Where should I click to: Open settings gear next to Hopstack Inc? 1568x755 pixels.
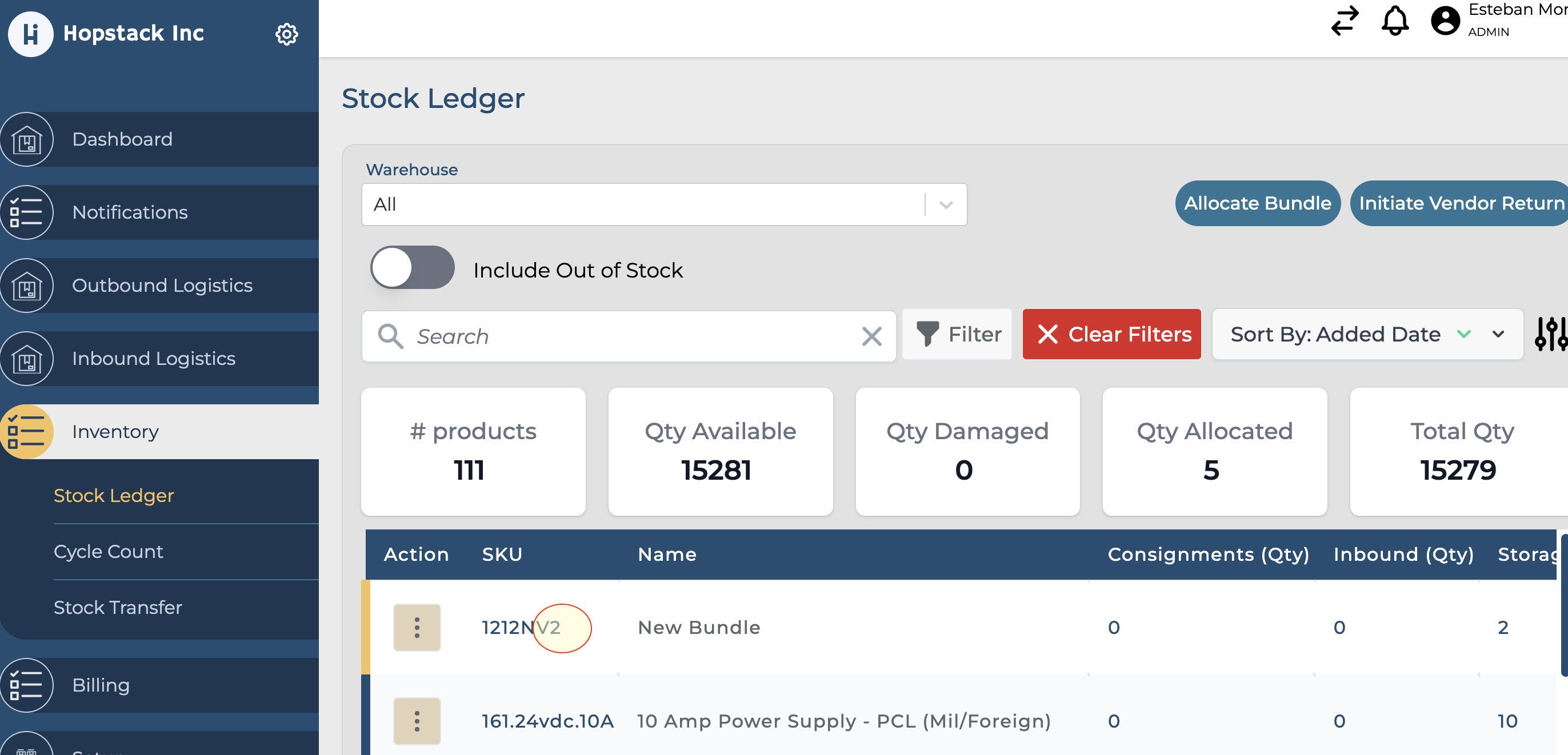pos(286,34)
